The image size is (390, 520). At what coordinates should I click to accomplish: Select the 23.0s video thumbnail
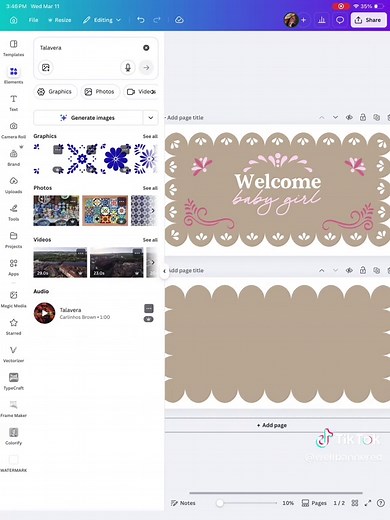117,262
